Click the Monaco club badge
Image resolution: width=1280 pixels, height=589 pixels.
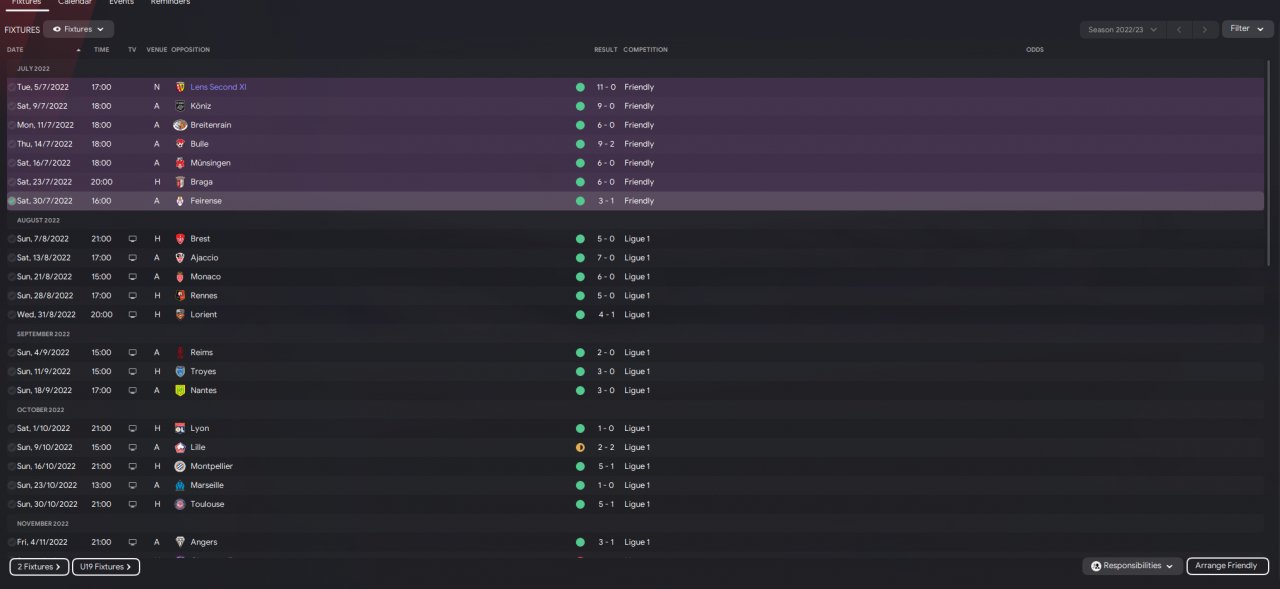[x=180, y=277]
